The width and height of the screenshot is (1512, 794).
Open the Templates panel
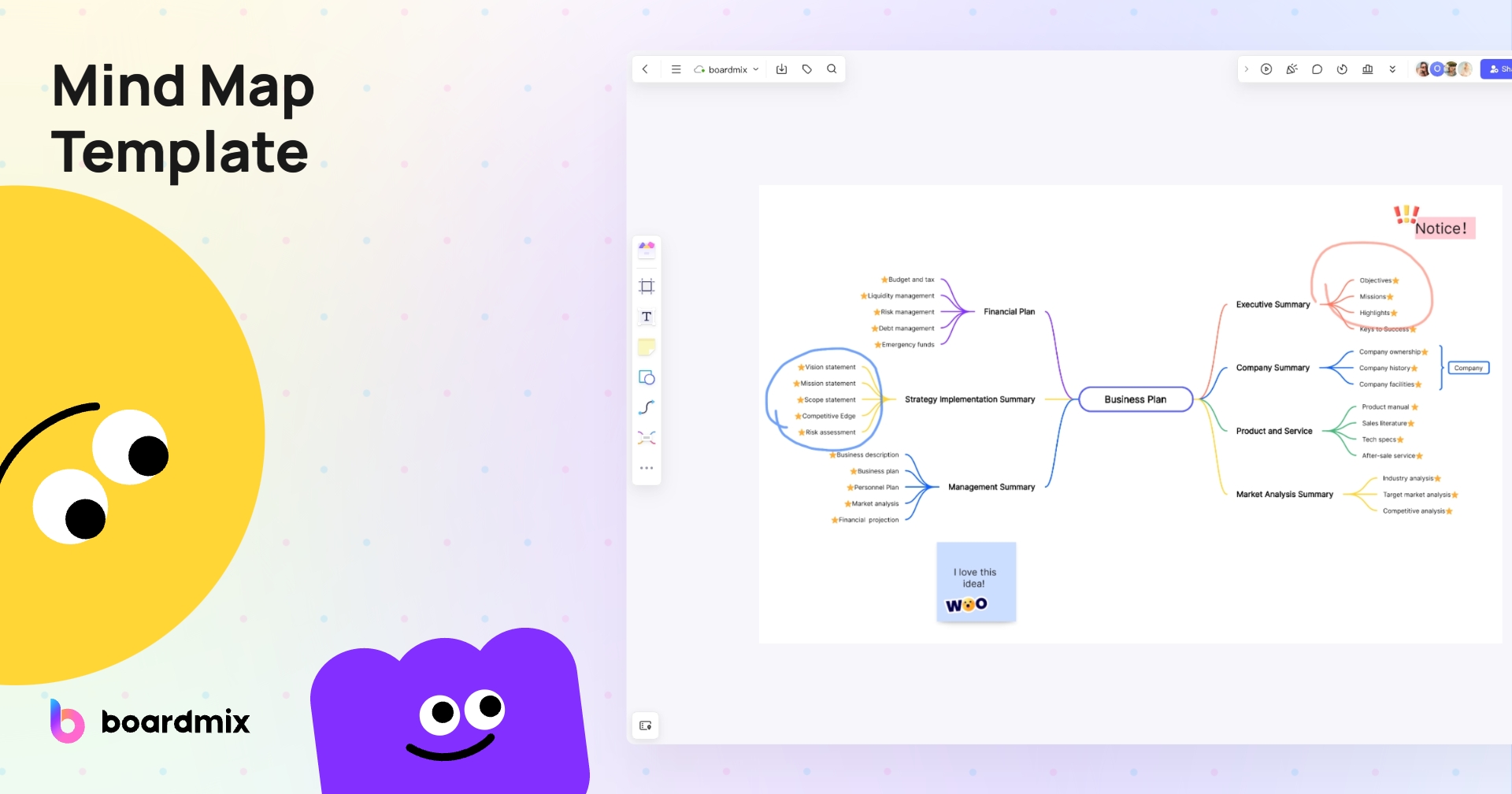[x=647, y=249]
